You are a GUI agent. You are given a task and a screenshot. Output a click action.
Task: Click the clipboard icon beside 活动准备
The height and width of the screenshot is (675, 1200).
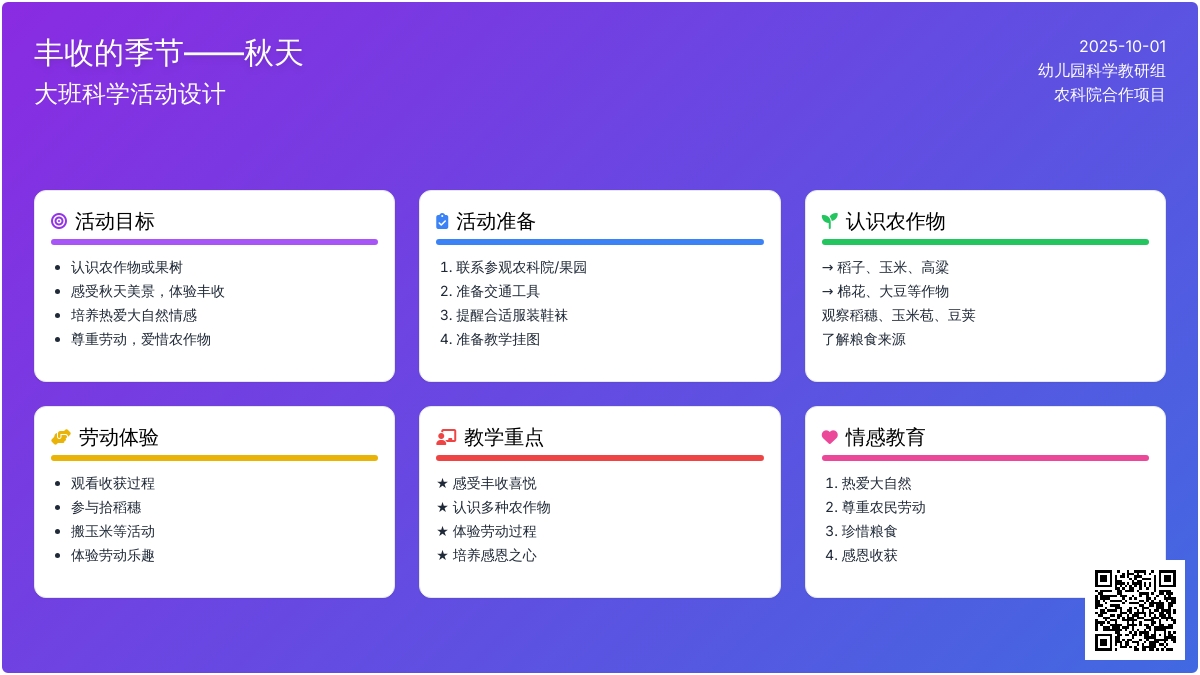442,221
